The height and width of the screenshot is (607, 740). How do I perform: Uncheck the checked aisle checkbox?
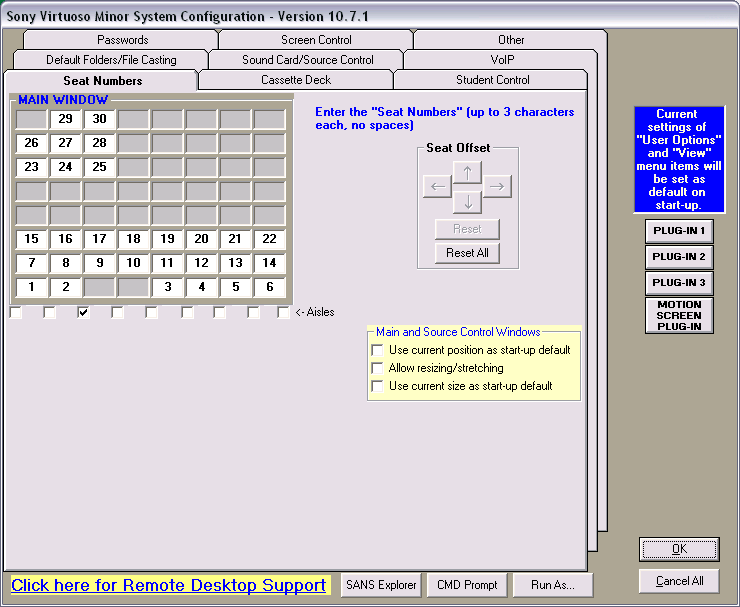pyautogui.click(x=84, y=312)
